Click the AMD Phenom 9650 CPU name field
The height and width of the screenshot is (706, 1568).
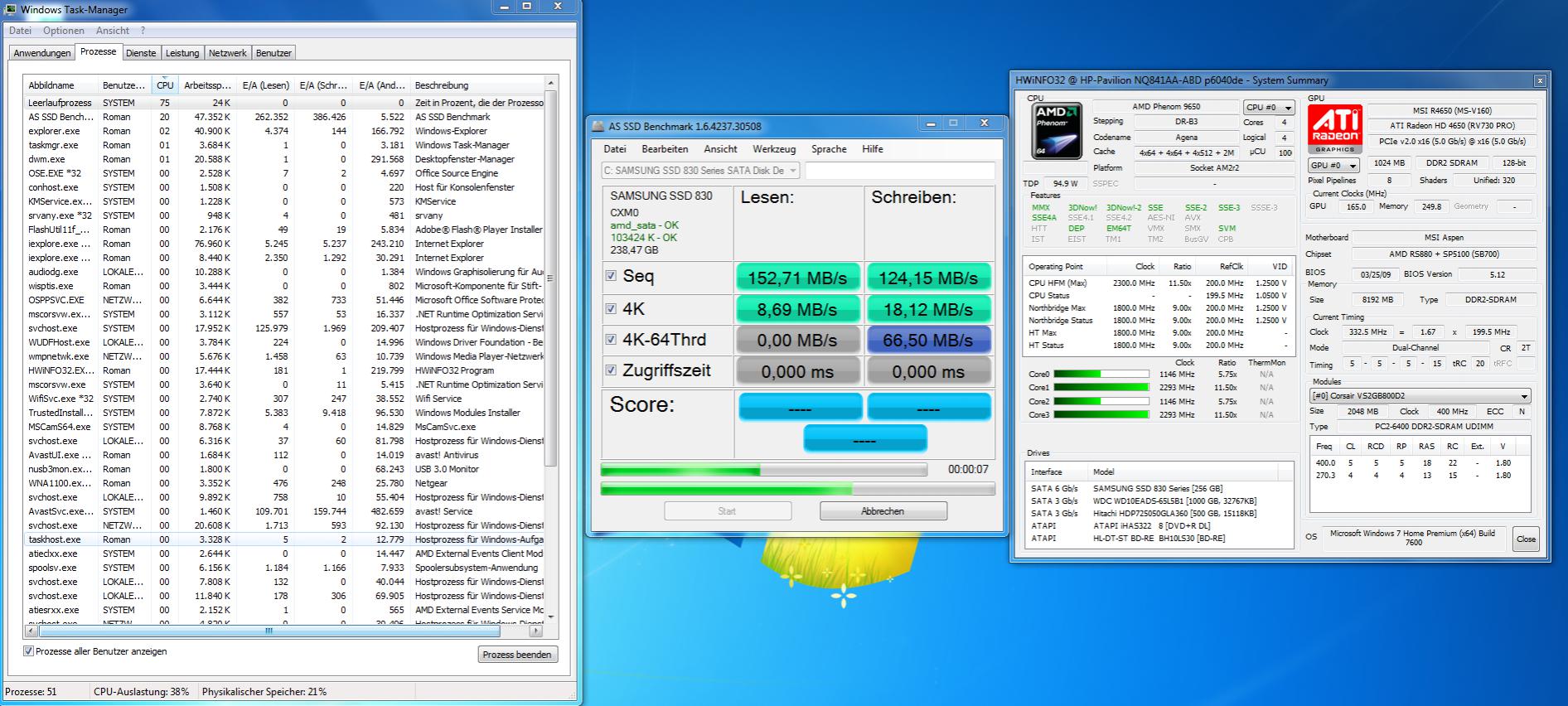click(x=1166, y=107)
